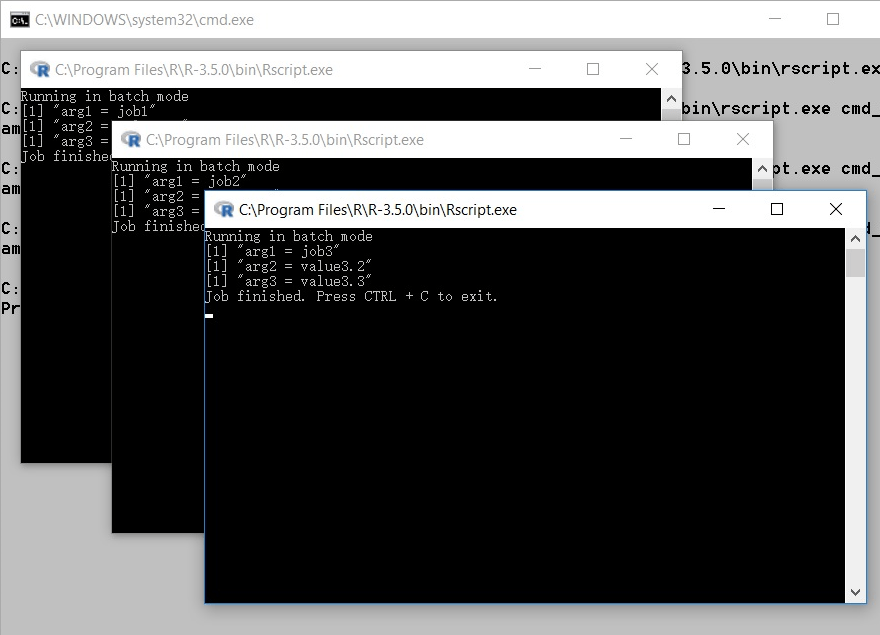The width and height of the screenshot is (880, 635).
Task: Minimize the job3 Rscript console
Action: pos(719,209)
